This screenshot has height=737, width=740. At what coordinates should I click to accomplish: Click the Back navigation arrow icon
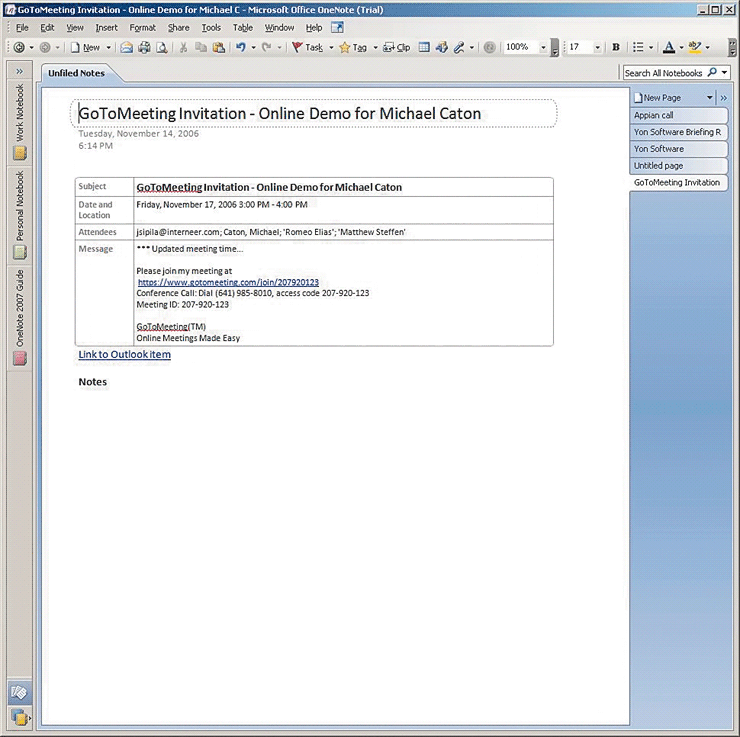point(19,47)
